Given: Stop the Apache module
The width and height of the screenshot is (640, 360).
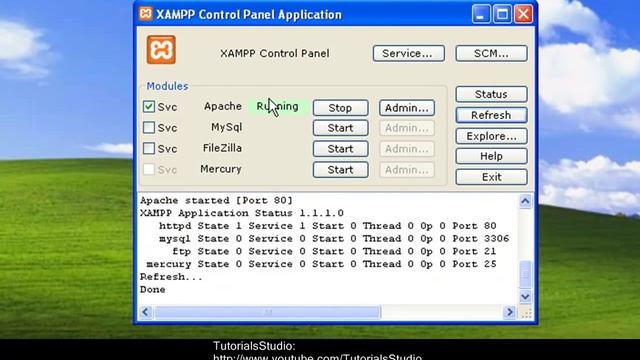Looking at the screenshot, I should [x=340, y=108].
